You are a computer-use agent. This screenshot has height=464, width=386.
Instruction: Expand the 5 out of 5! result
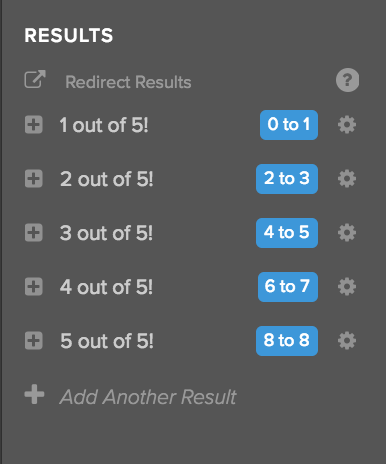coord(34,341)
